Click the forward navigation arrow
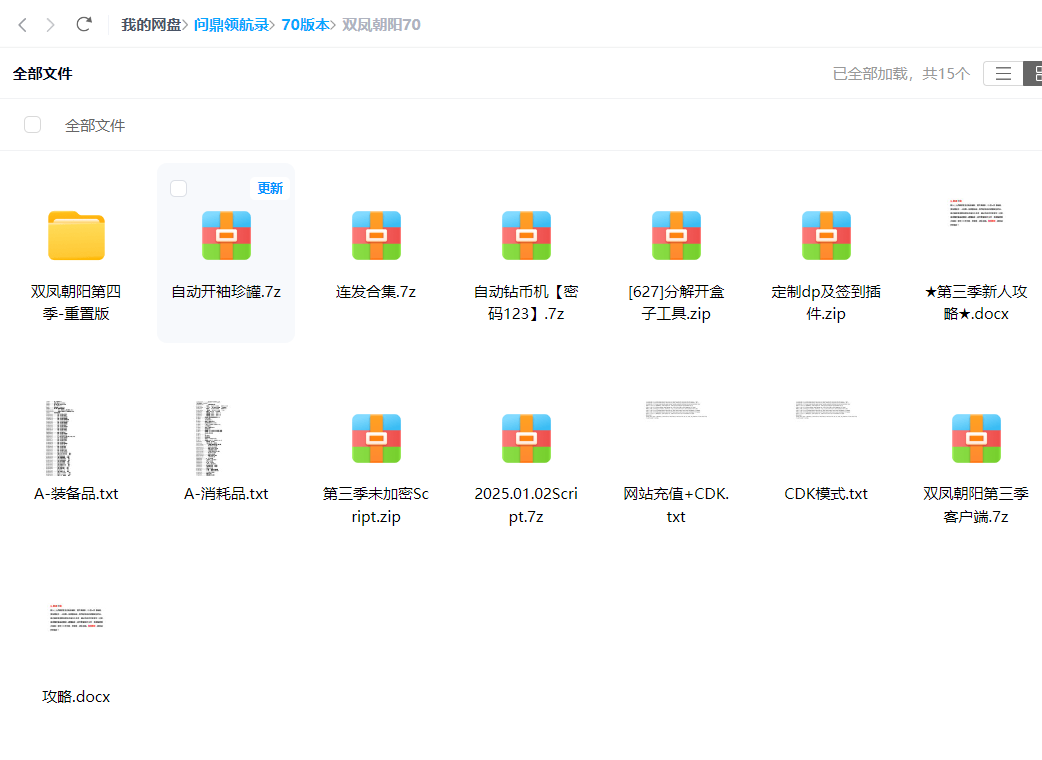This screenshot has width=1042, height=760. (x=51, y=24)
